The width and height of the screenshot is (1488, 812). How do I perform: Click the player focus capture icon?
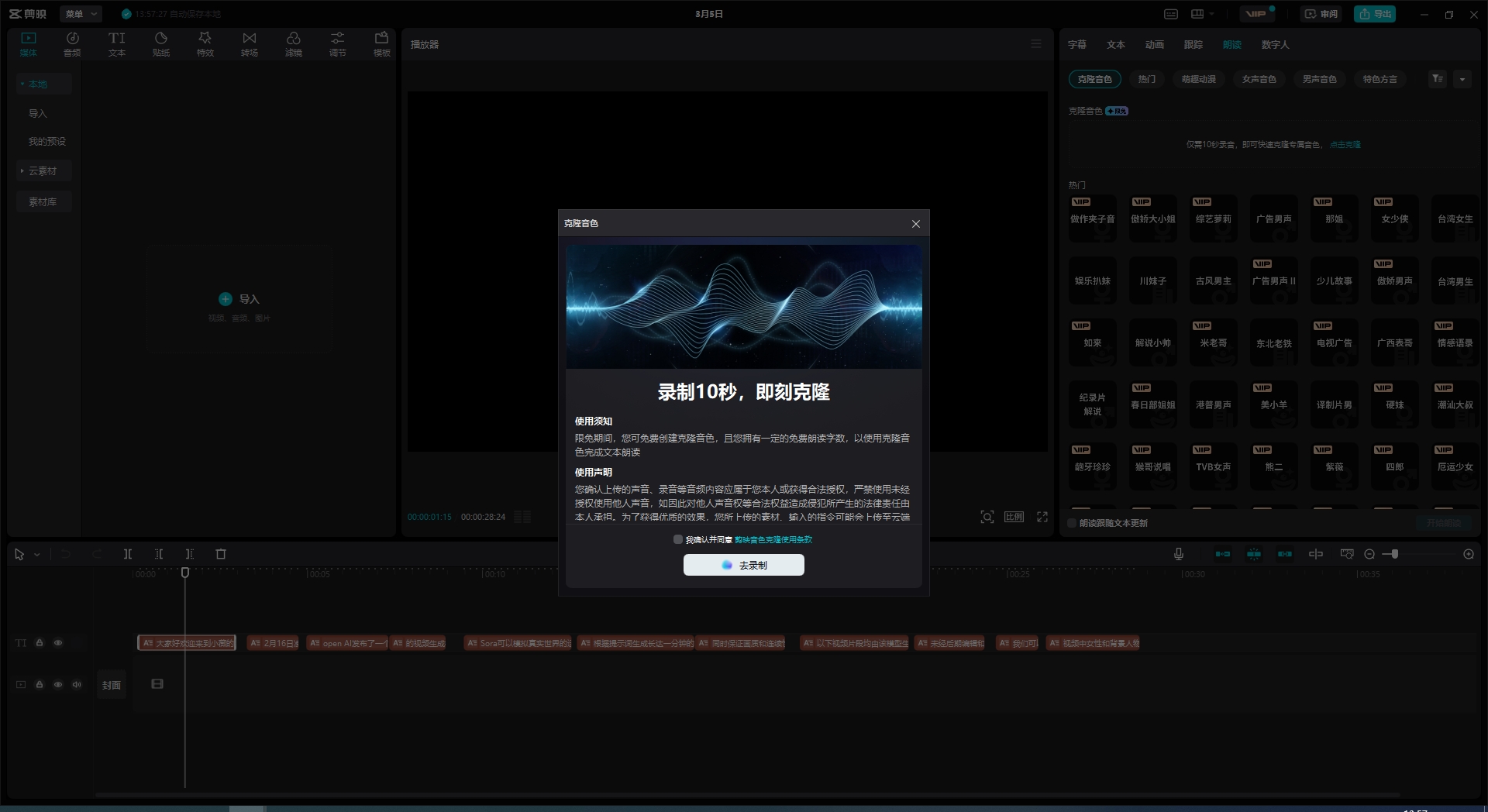pos(987,517)
